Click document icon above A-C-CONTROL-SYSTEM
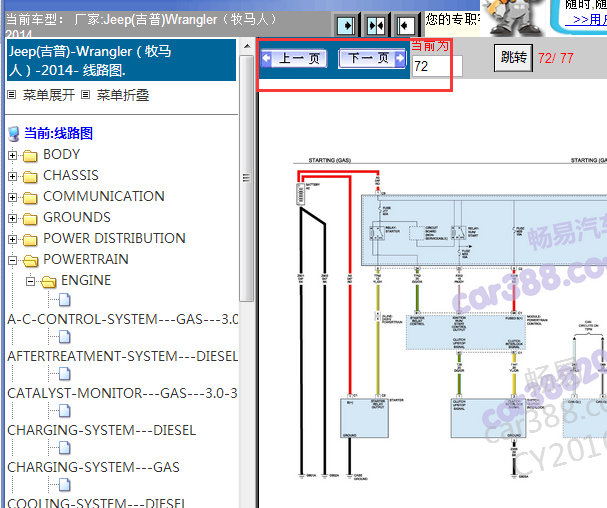Viewport: 607px width, 508px height. 65,299
